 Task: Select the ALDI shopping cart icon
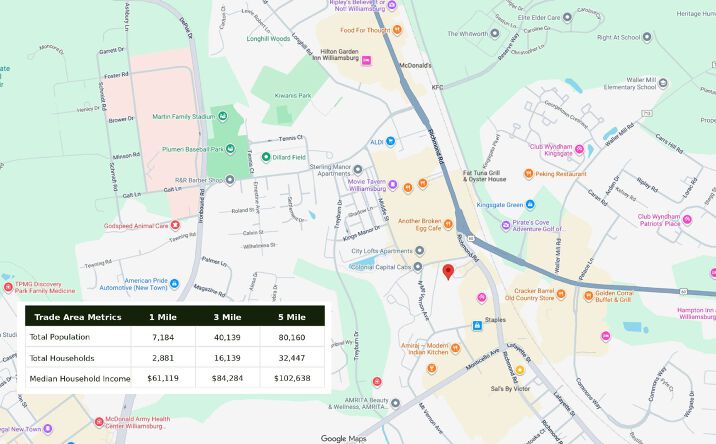click(x=390, y=141)
